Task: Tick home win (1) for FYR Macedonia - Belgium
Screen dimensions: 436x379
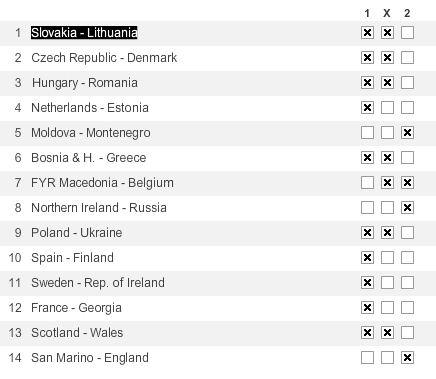Action: 367,183
